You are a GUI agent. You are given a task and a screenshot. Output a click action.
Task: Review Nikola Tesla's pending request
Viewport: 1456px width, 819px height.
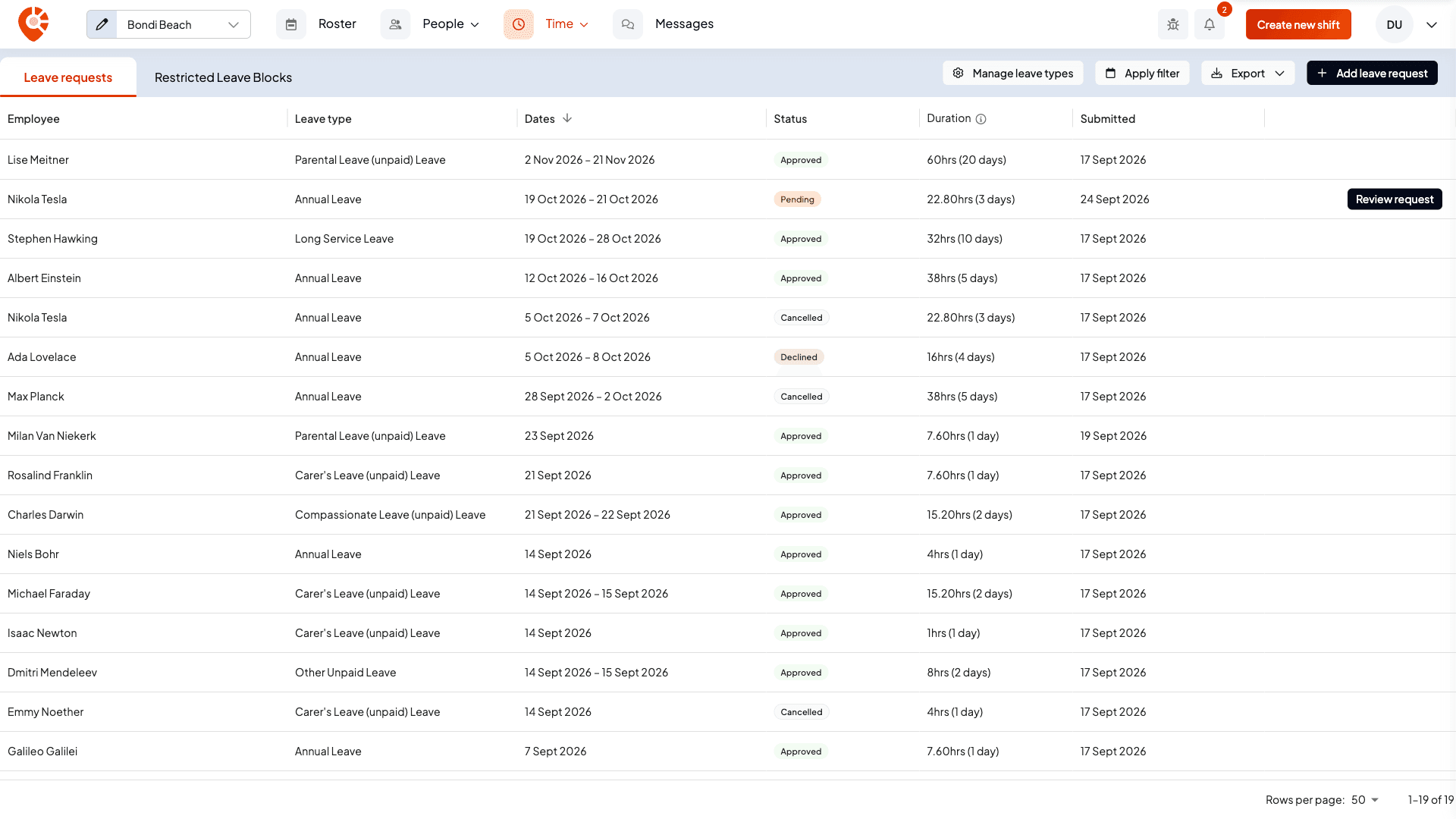coord(1395,199)
